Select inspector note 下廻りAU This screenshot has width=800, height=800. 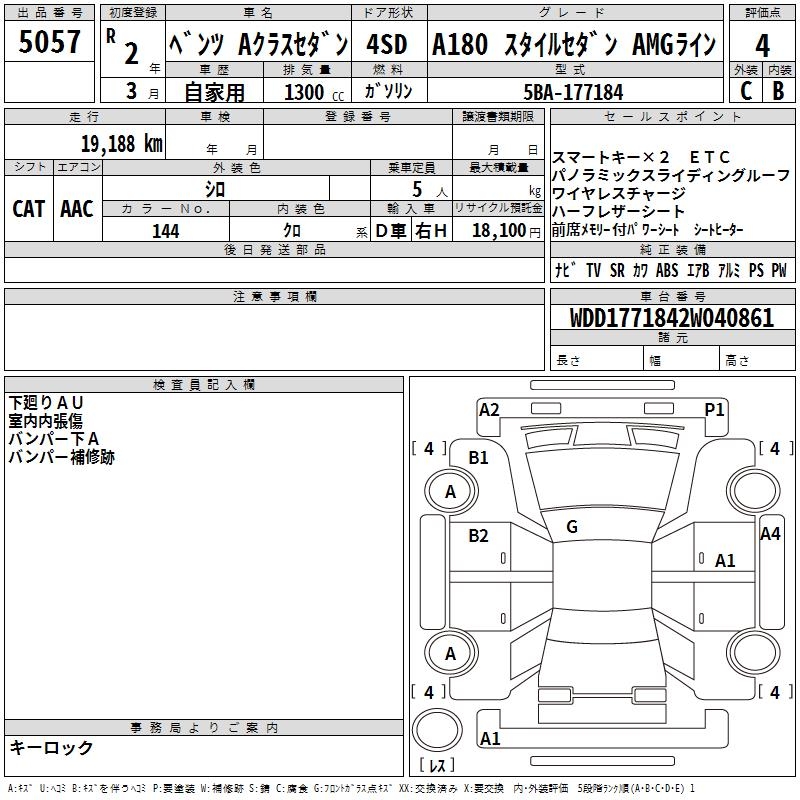46,403
